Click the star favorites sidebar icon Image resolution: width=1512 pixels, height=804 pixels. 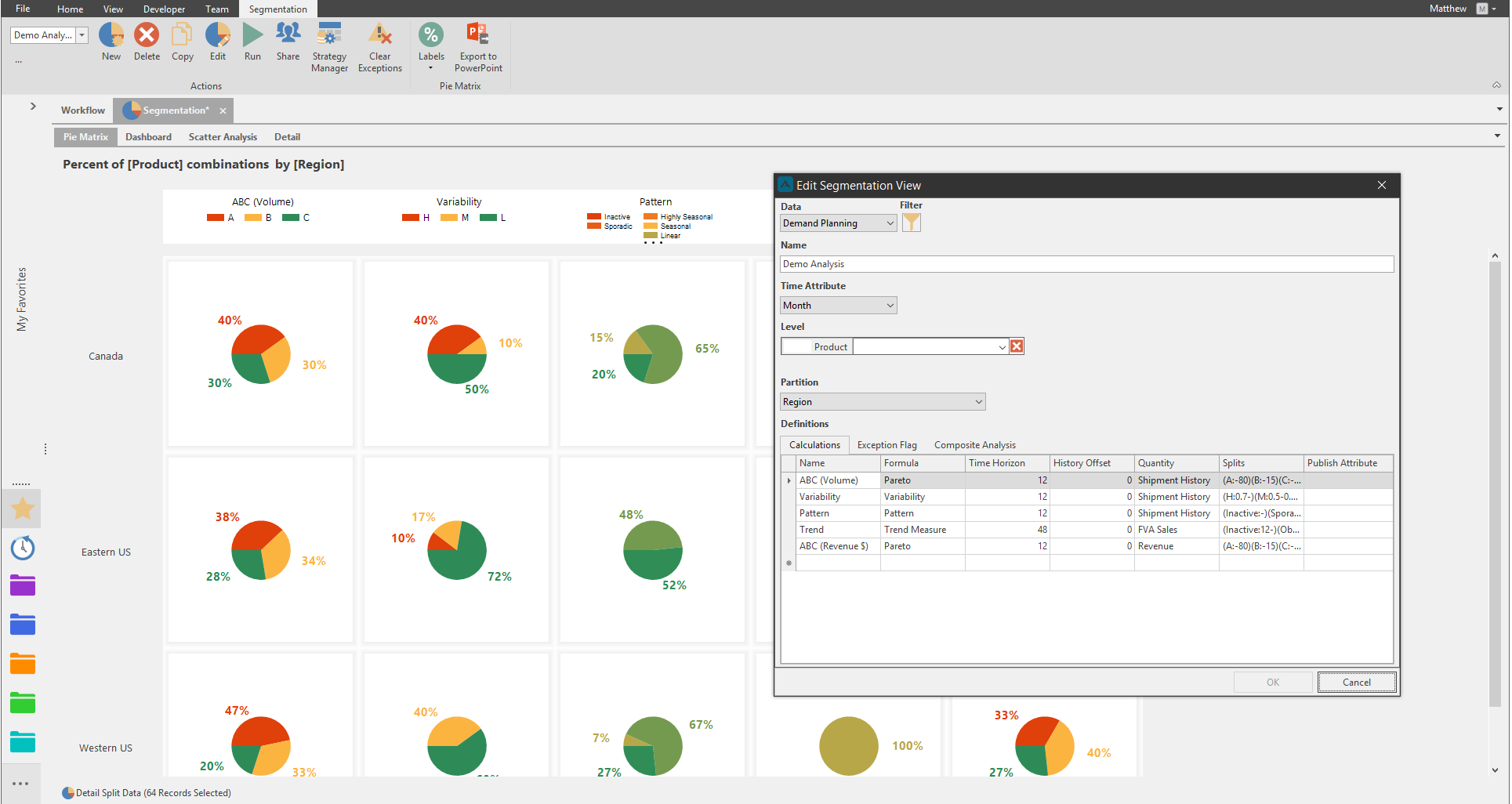(23, 509)
